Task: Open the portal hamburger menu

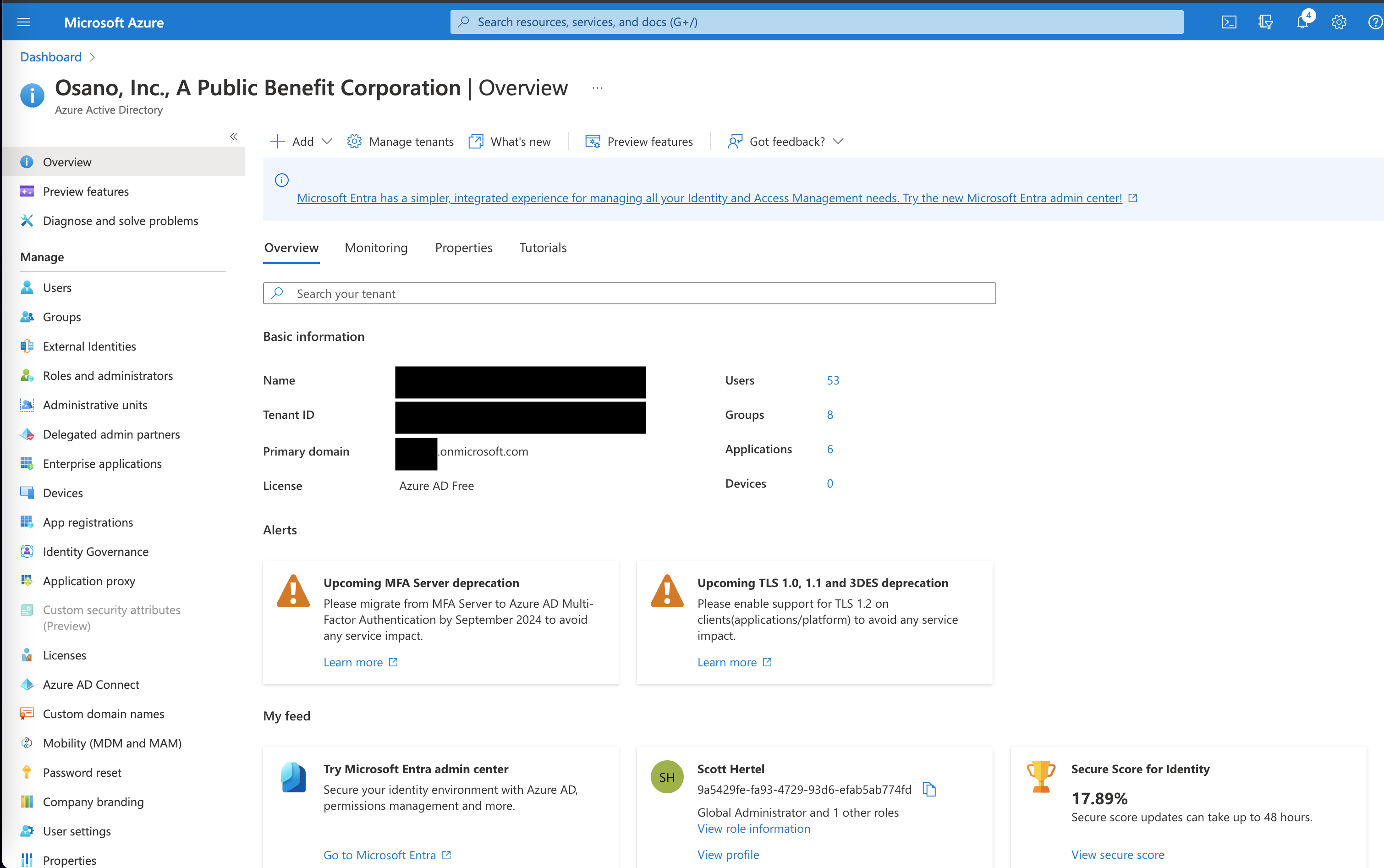Action: [23, 22]
